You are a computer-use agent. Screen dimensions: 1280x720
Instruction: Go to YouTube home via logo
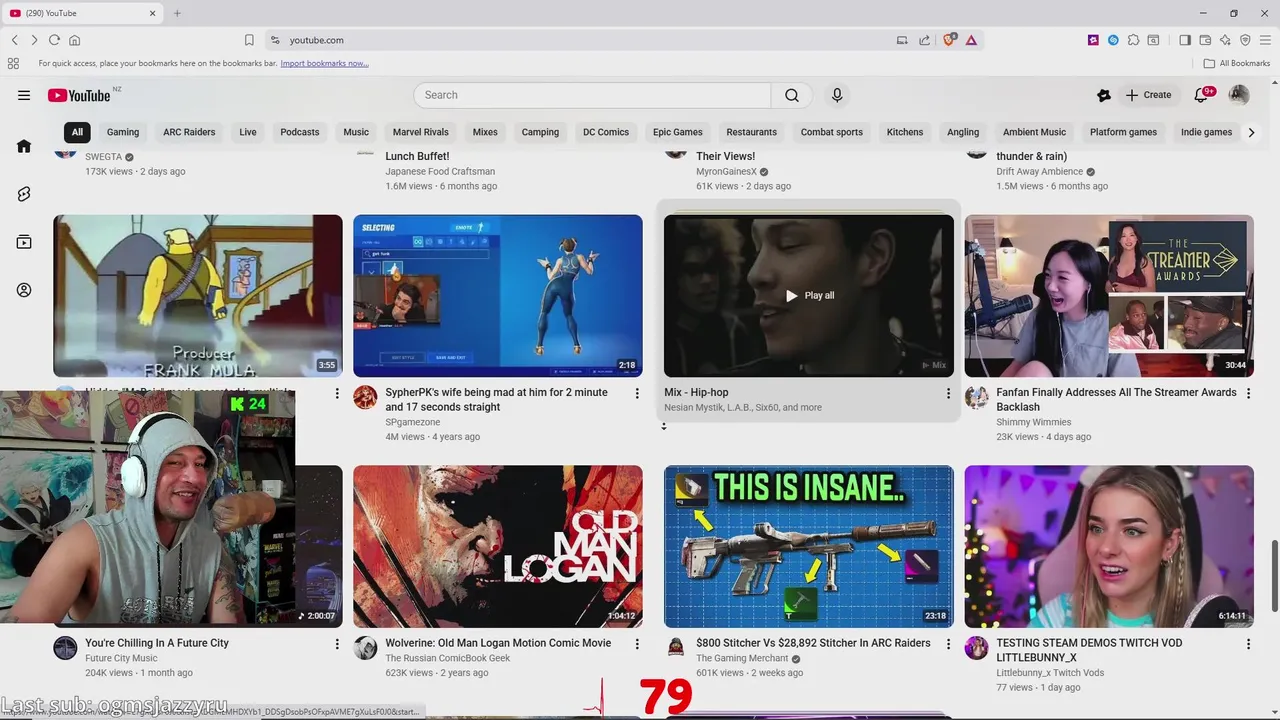pos(79,95)
